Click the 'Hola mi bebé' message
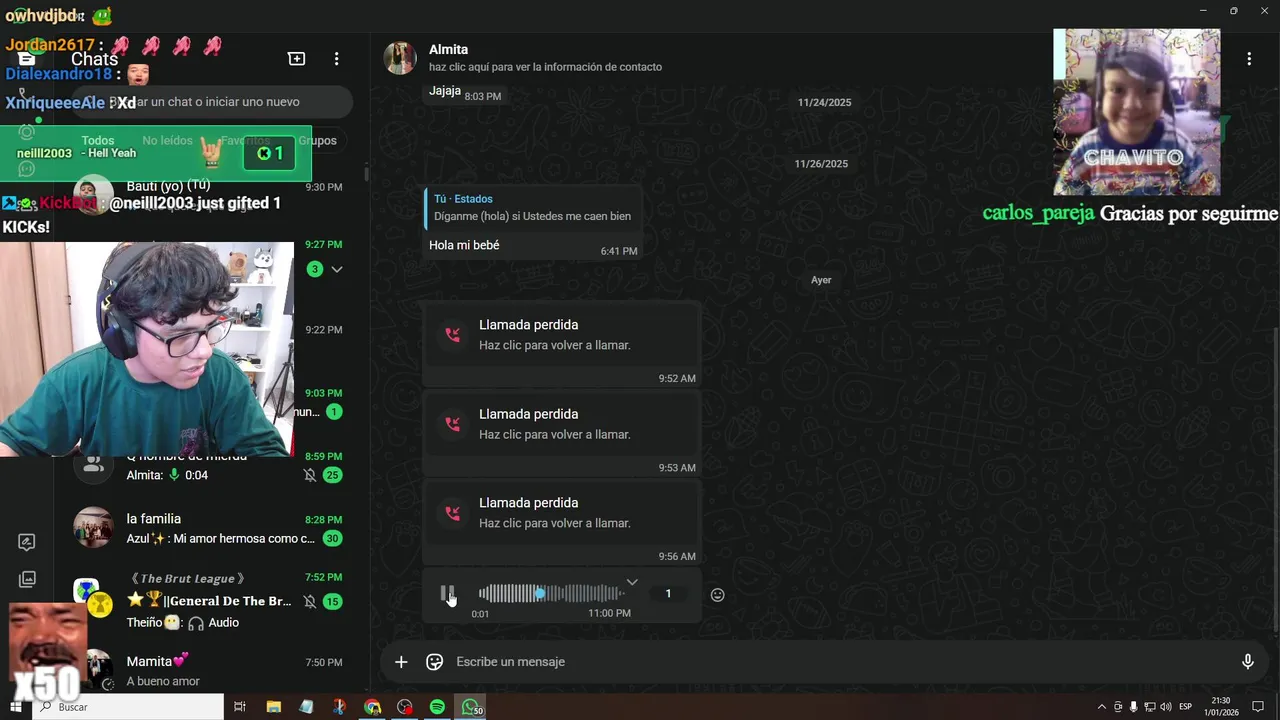Viewport: 1280px width, 720px height. [464, 245]
